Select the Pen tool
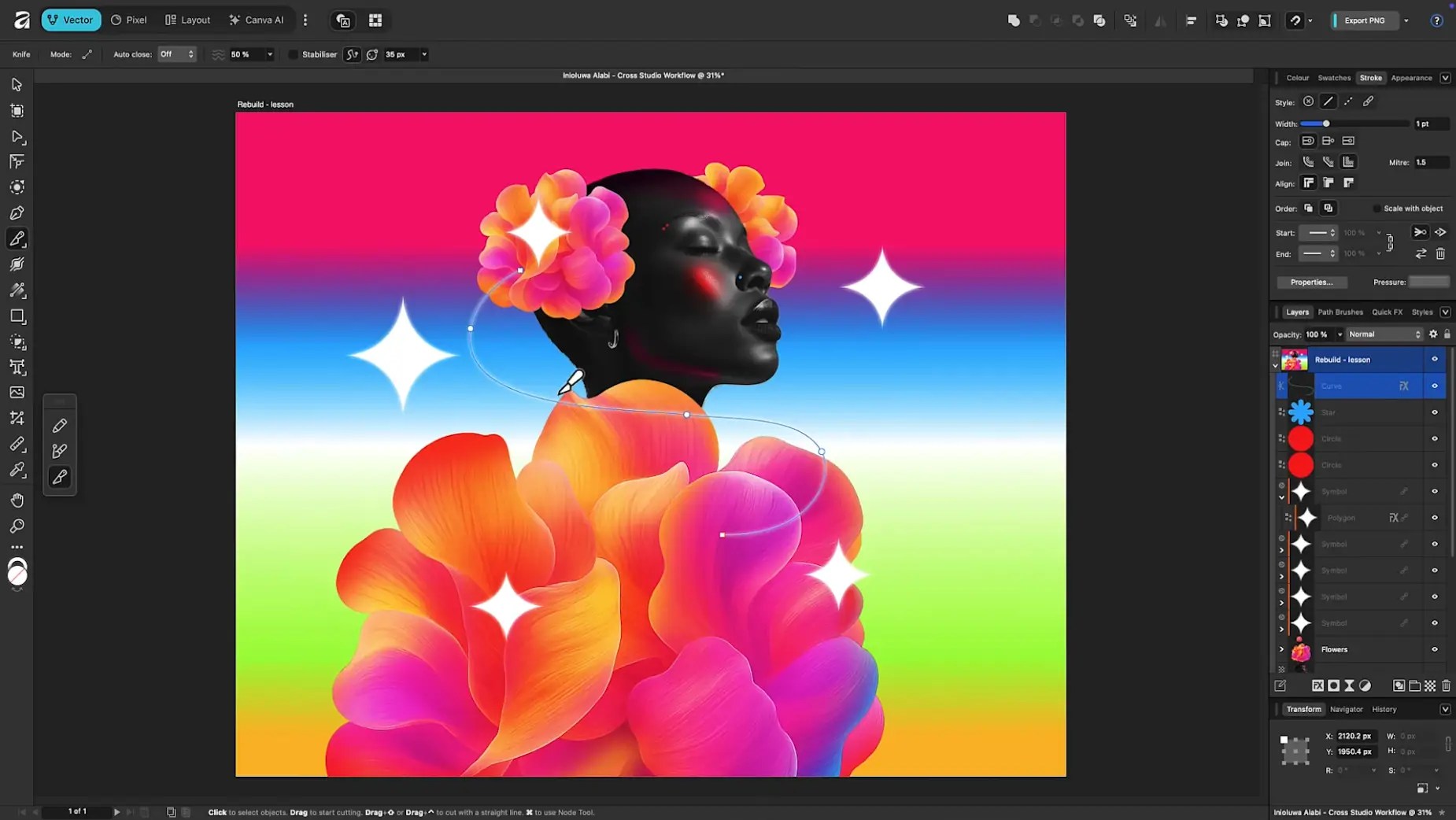Image resolution: width=1456 pixels, height=820 pixels. (x=17, y=213)
